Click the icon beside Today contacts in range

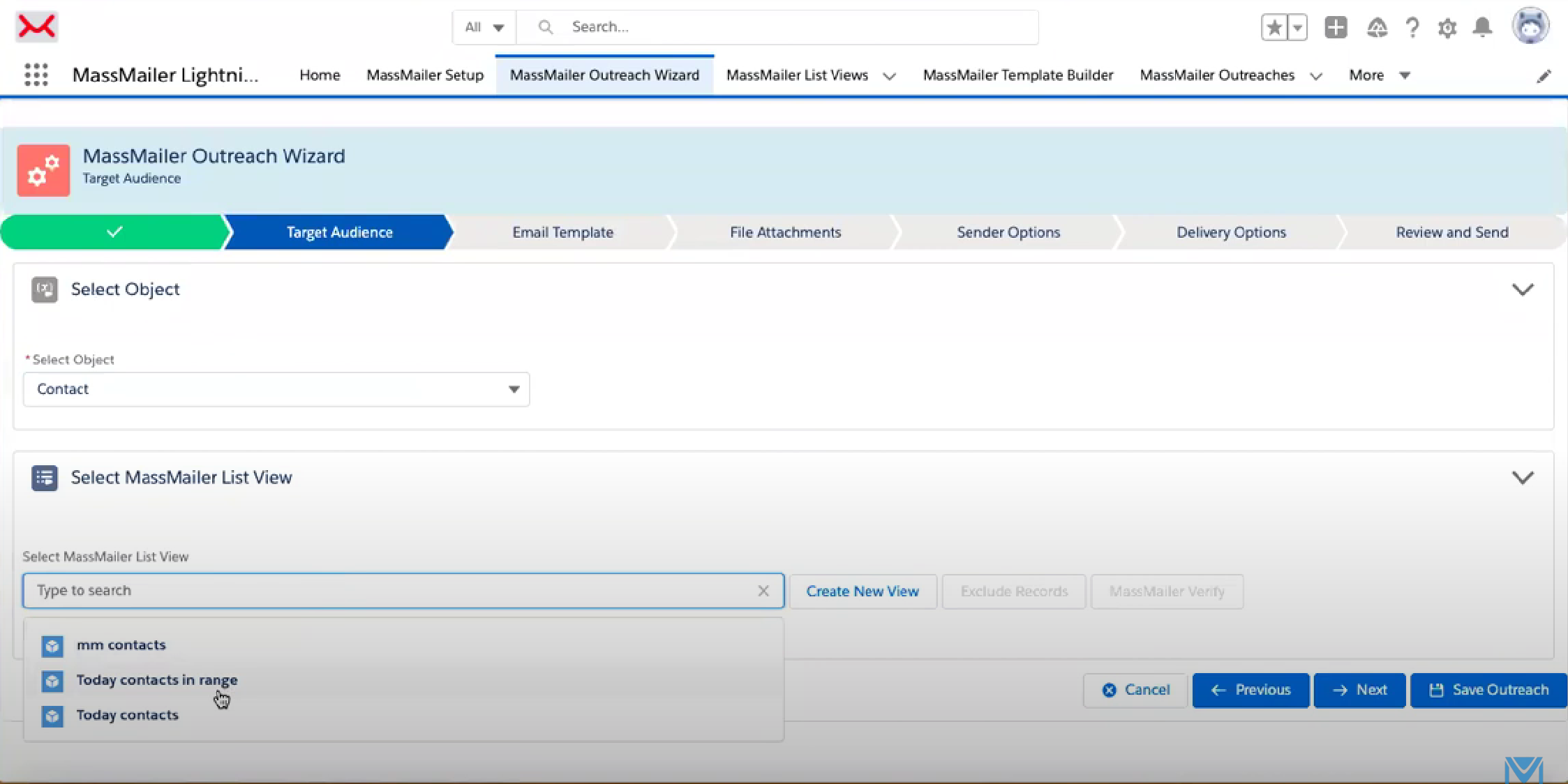click(52, 681)
